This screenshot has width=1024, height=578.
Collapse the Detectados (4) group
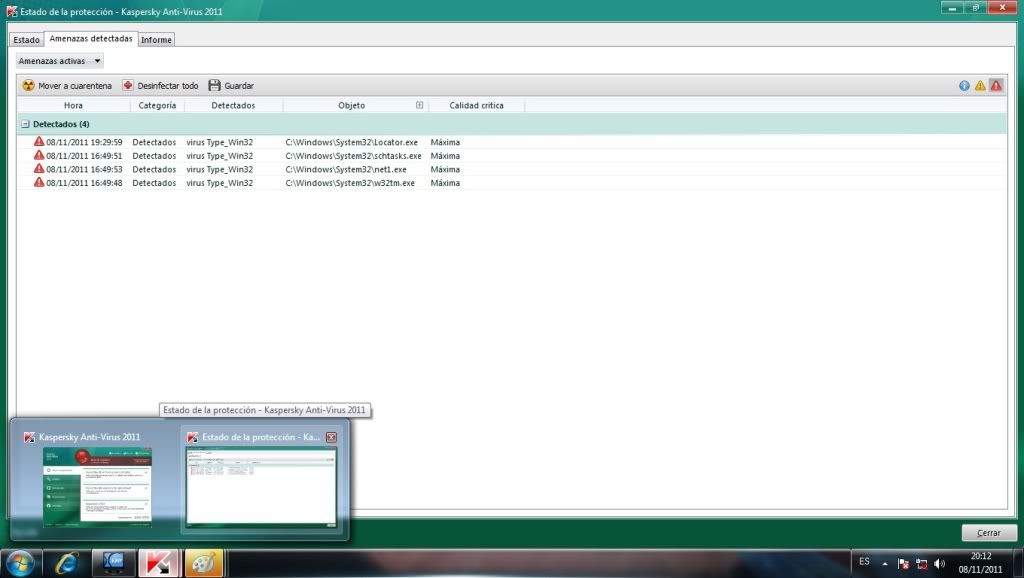(x=25, y=124)
